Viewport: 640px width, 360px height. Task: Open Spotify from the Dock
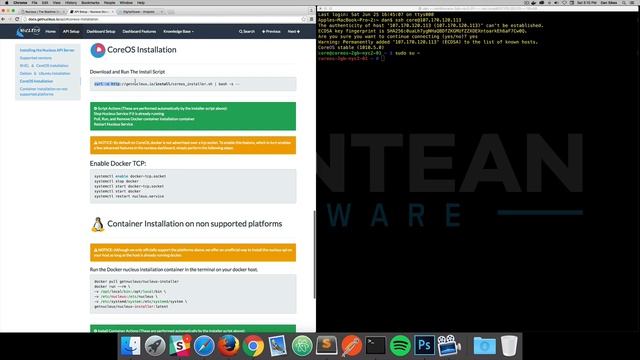tap(400, 346)
